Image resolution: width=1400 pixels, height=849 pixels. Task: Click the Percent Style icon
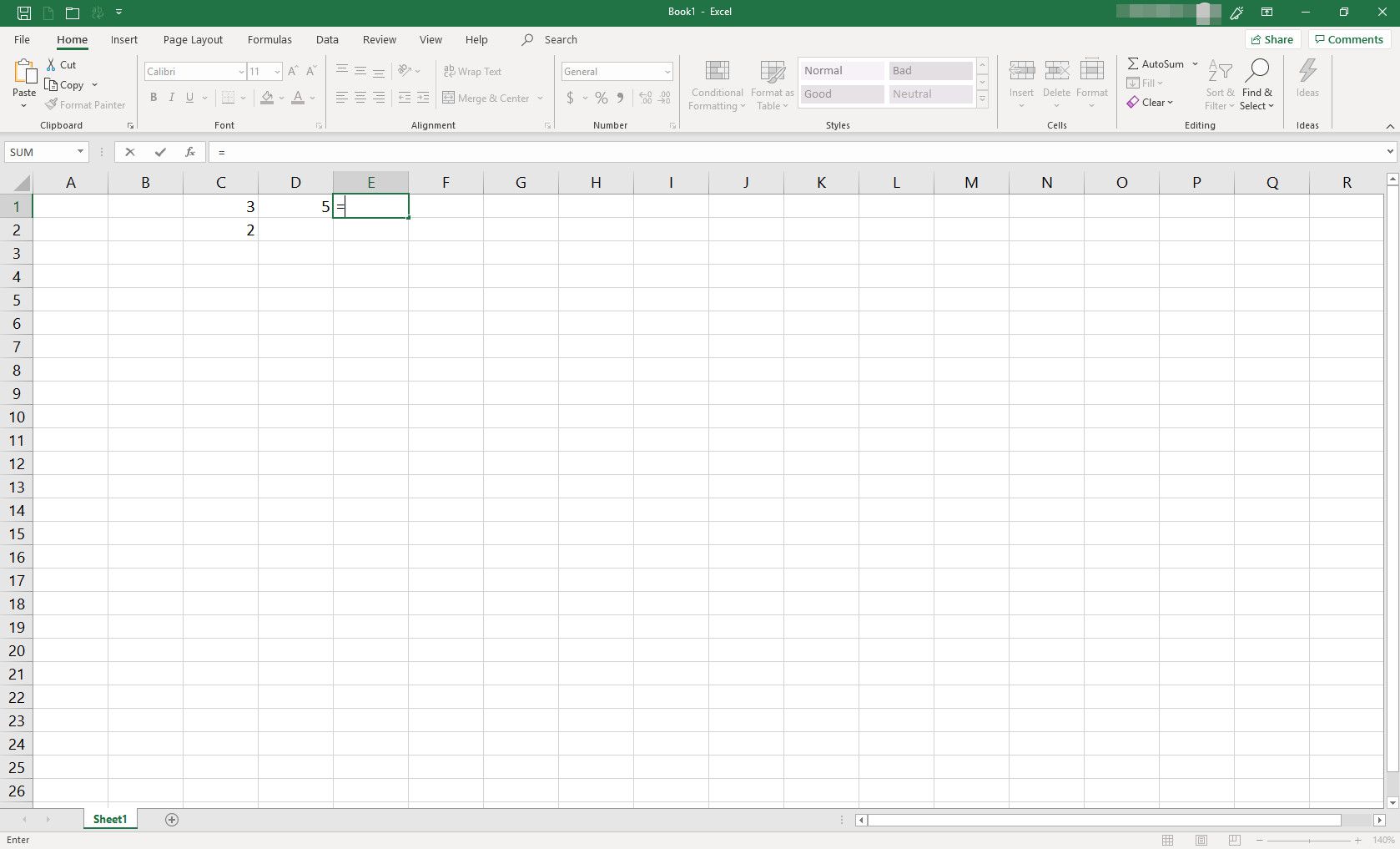pos(602,98)
